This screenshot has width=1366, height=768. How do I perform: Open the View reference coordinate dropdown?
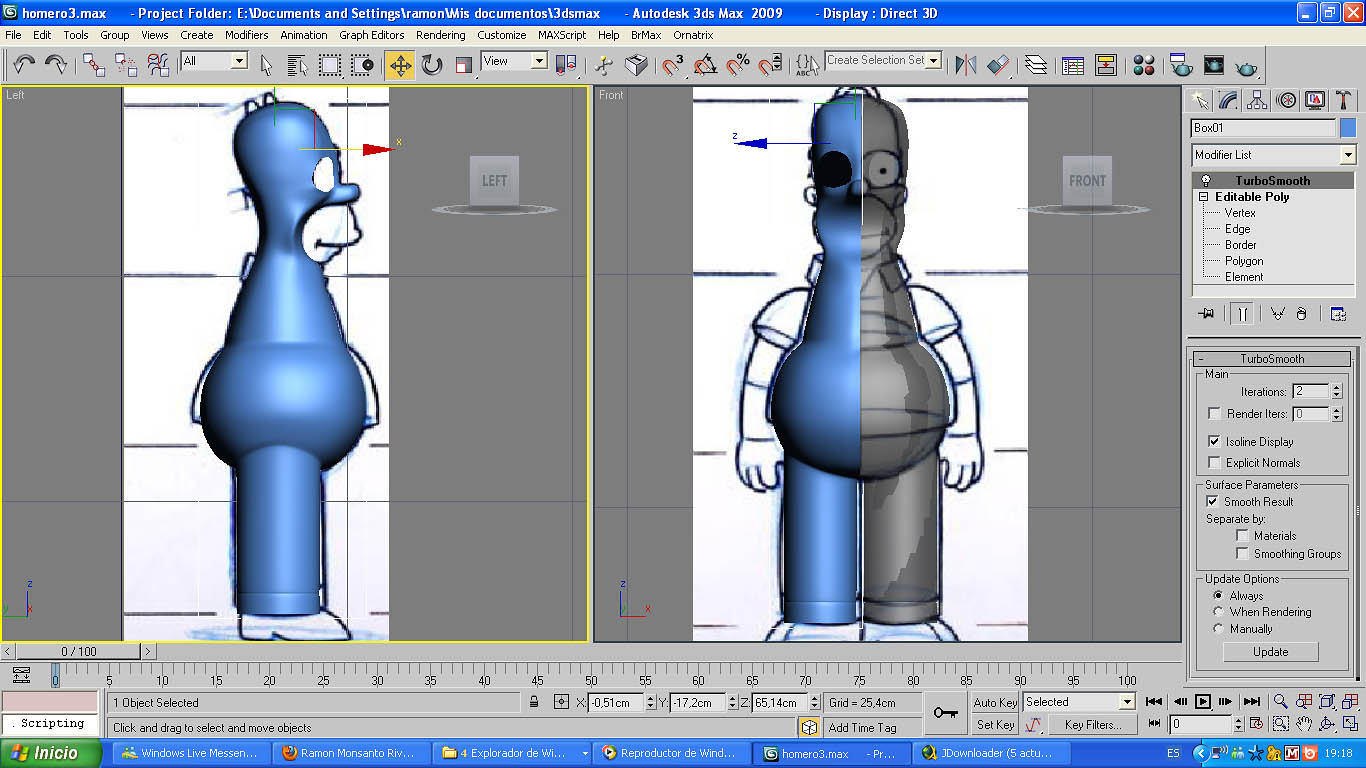539,61
